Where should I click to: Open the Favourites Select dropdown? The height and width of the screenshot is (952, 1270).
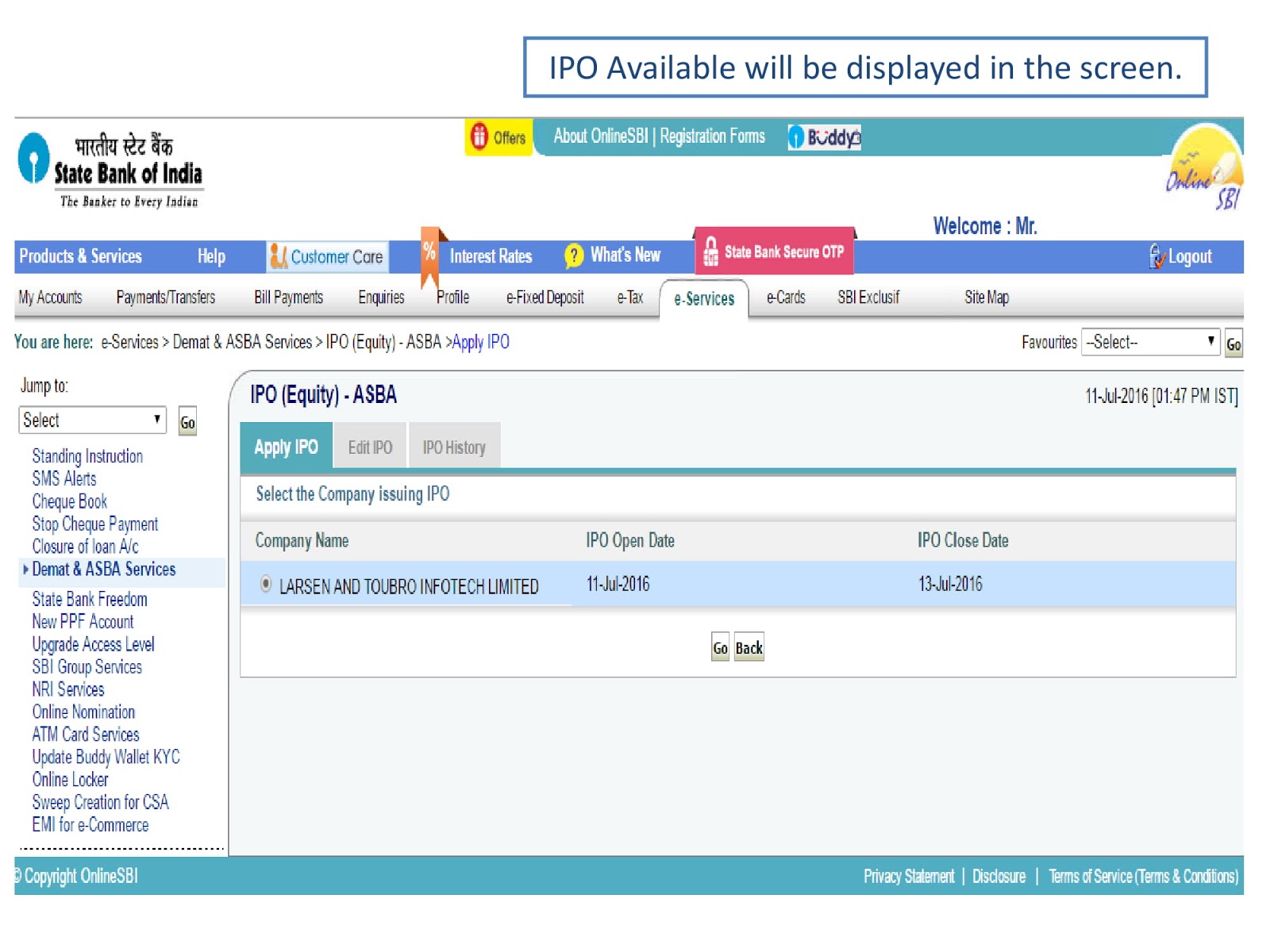click(1150, 342)
